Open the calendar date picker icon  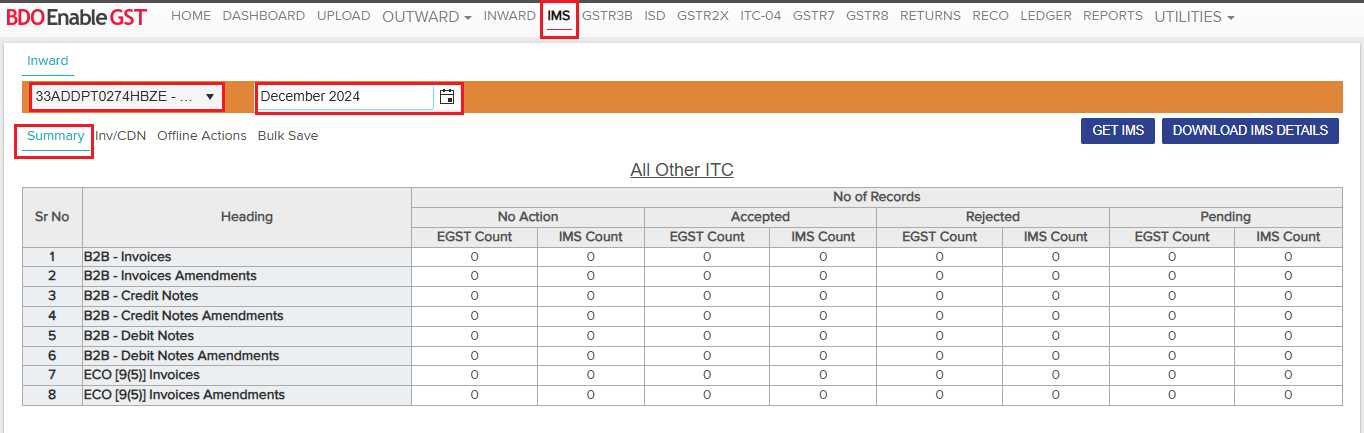[447, 97]
